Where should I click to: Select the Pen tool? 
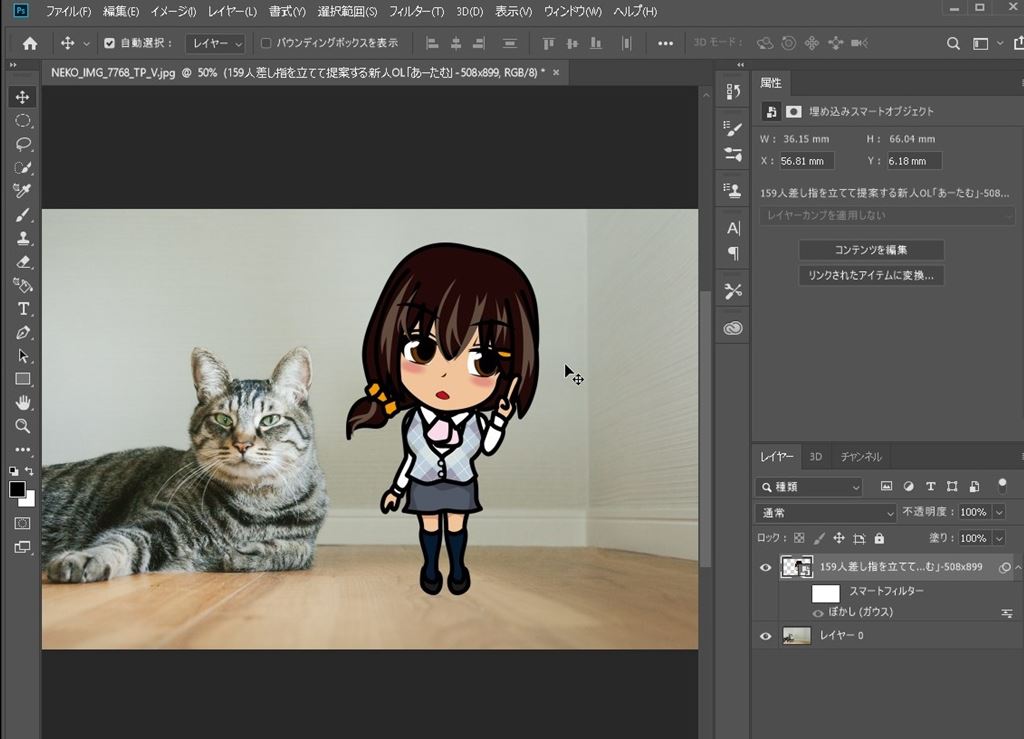click(23, 332)
